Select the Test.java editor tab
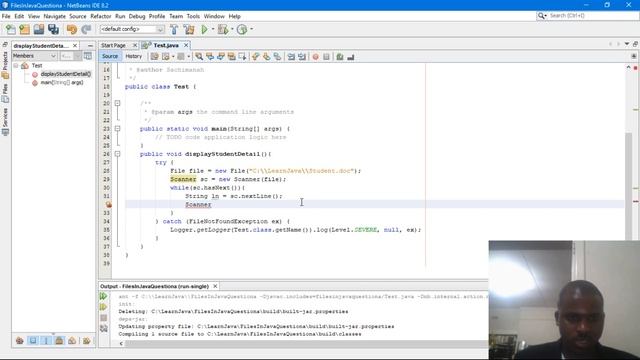The image size is (640, 360). (x=166, y=45)
